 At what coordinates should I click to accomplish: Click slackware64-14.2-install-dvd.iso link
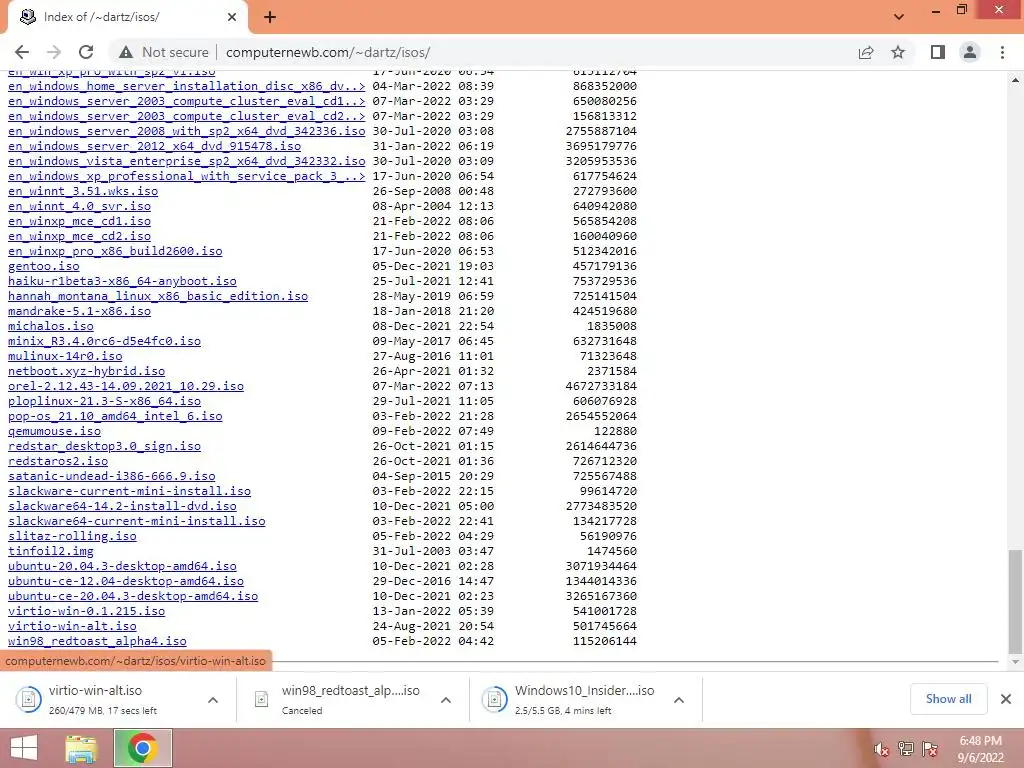(122, 506)
